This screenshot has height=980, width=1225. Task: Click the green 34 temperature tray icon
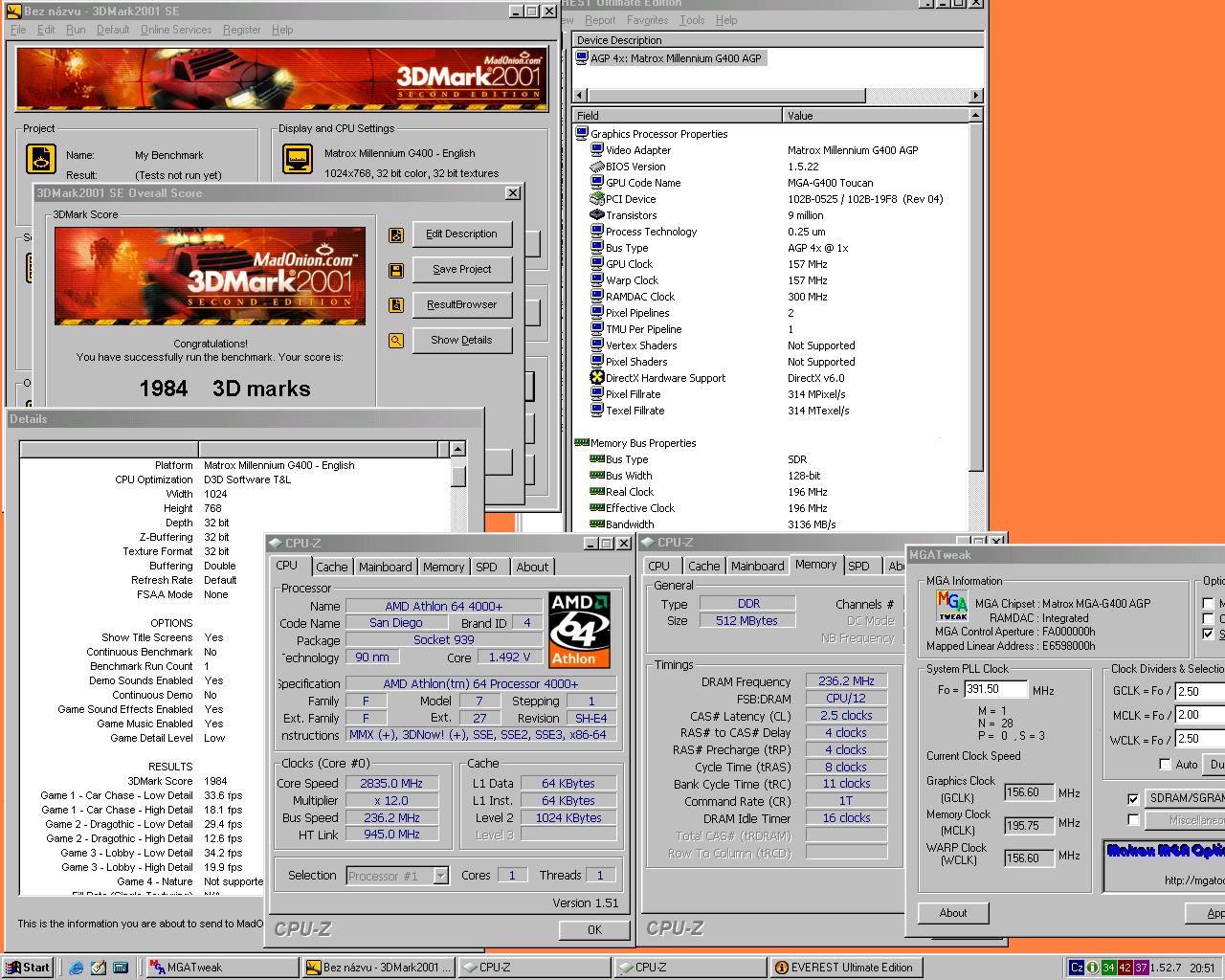[x=1108, y=968]
